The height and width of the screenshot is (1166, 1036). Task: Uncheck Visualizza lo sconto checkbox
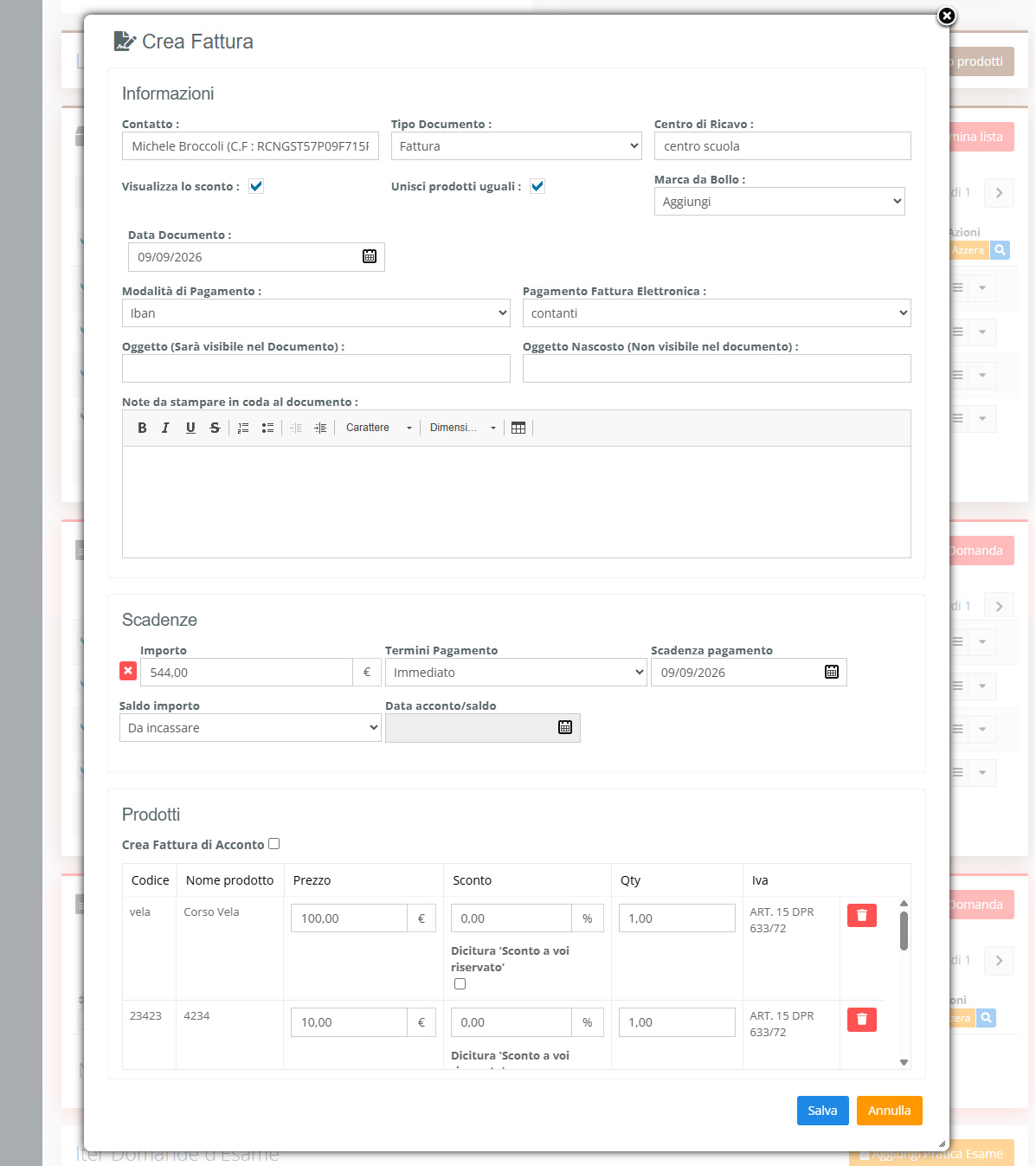click(x=256, y=186)
